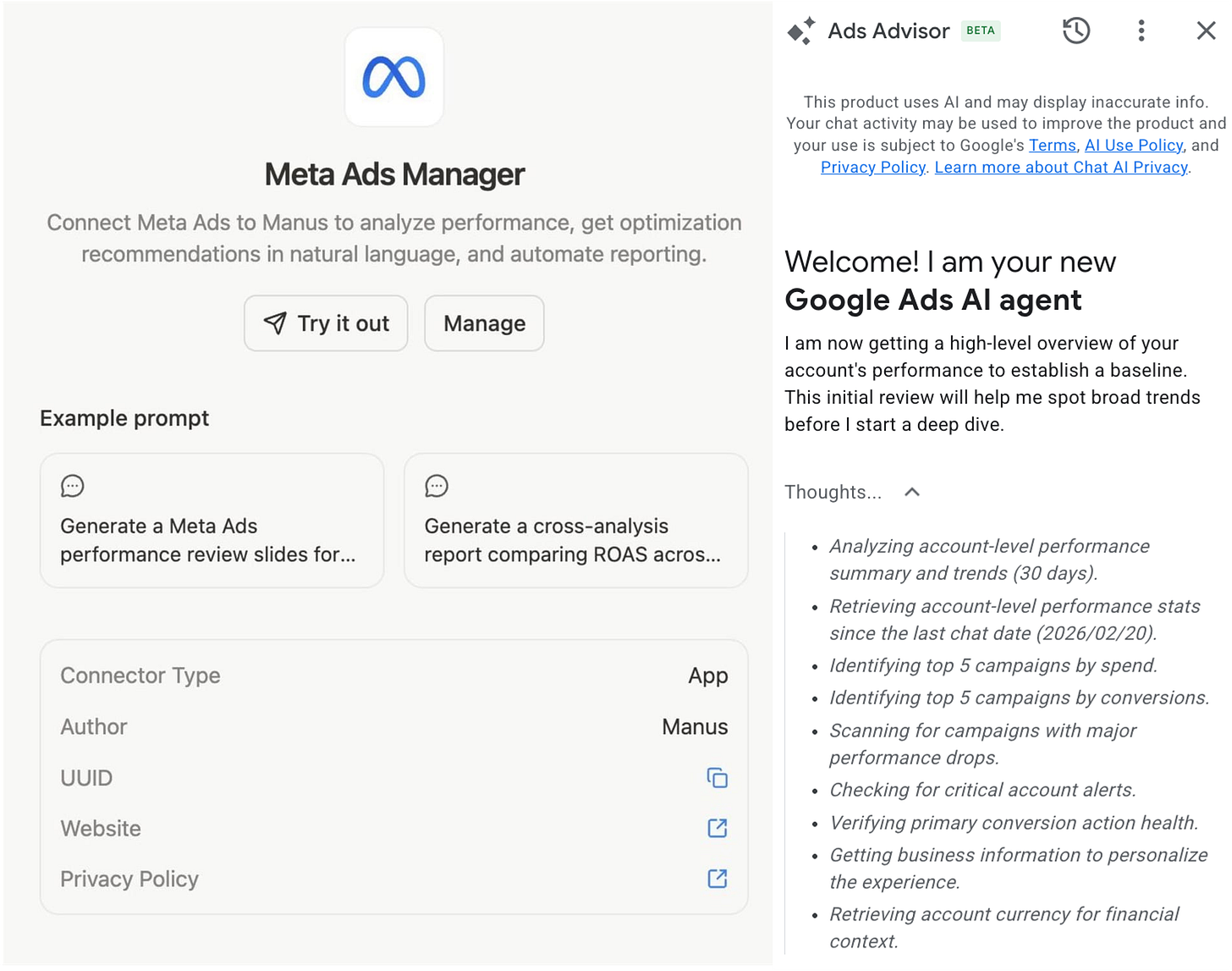Screen dimensions: 1232x971
Task: Open the AI Use Policy link
Action: point(1134,146)
